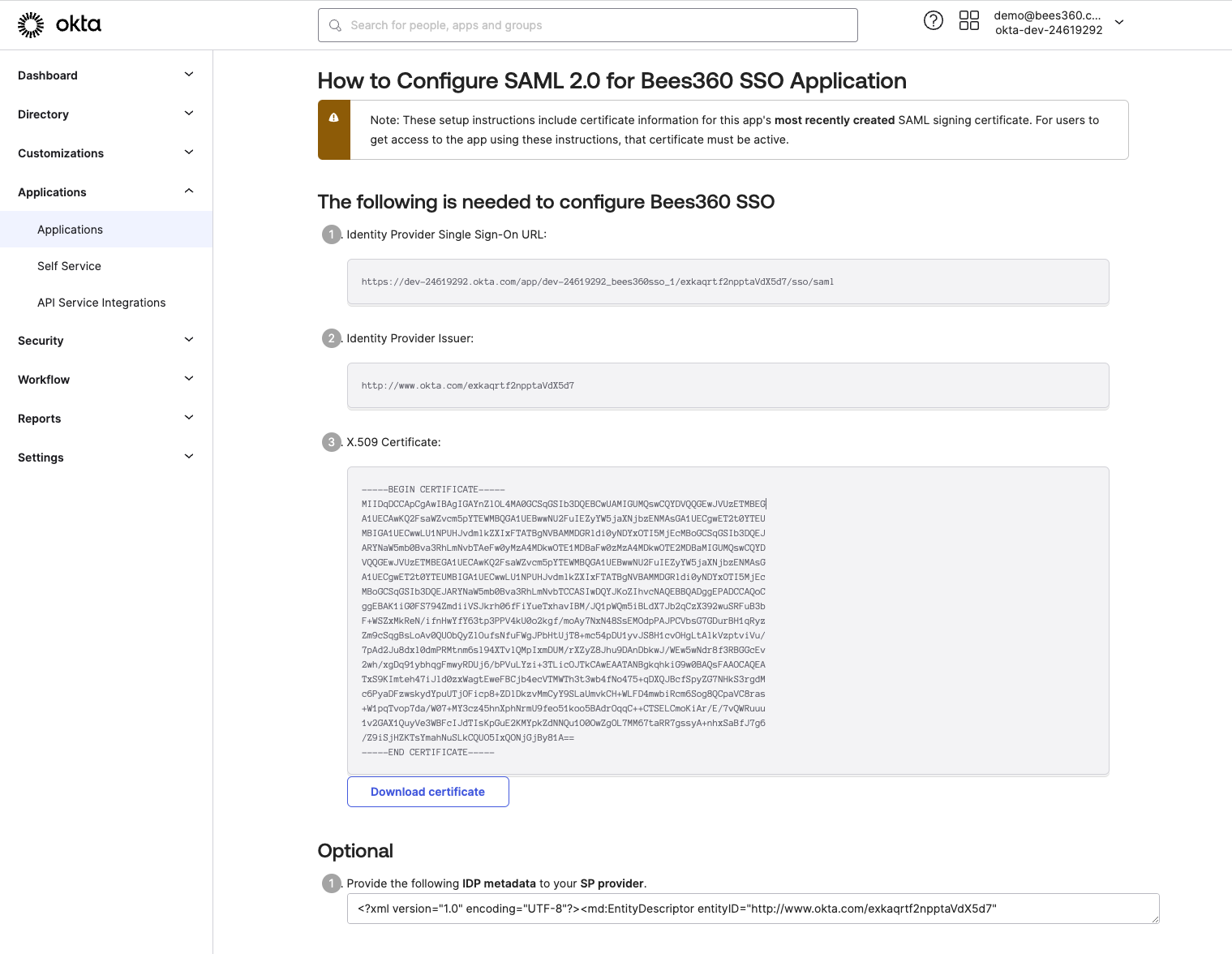Click the Dashboard label in the sidebar
The width and height of the screenshot is (1232, 954).
48,75
